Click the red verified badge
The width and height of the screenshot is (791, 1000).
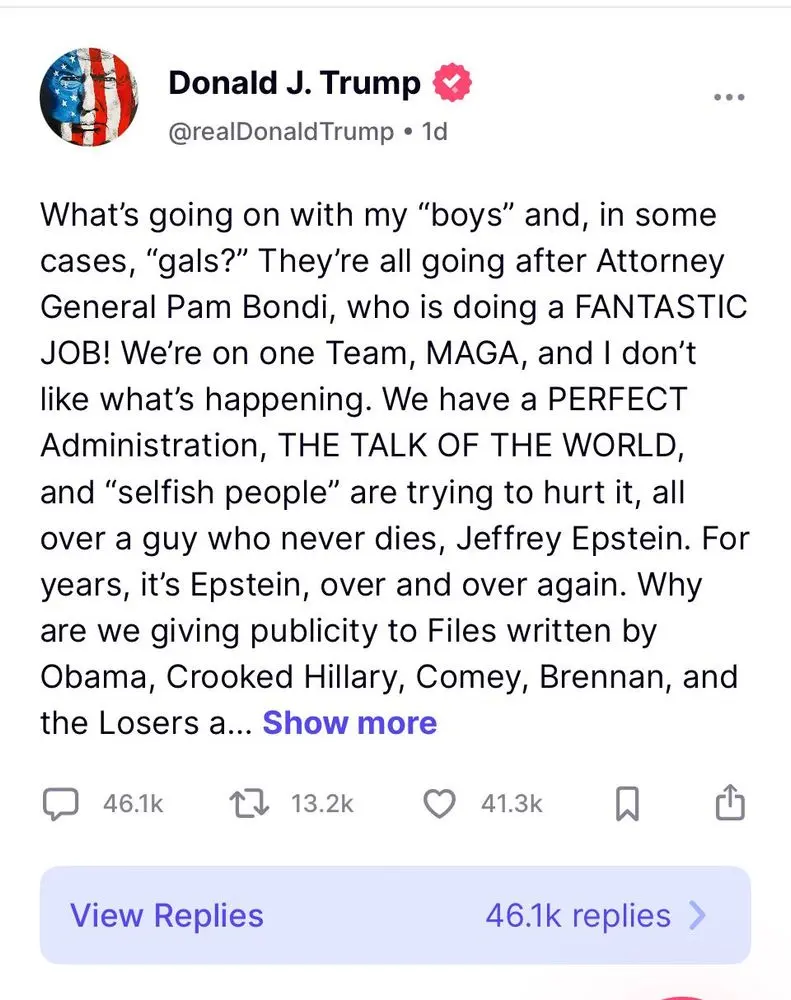451,83
